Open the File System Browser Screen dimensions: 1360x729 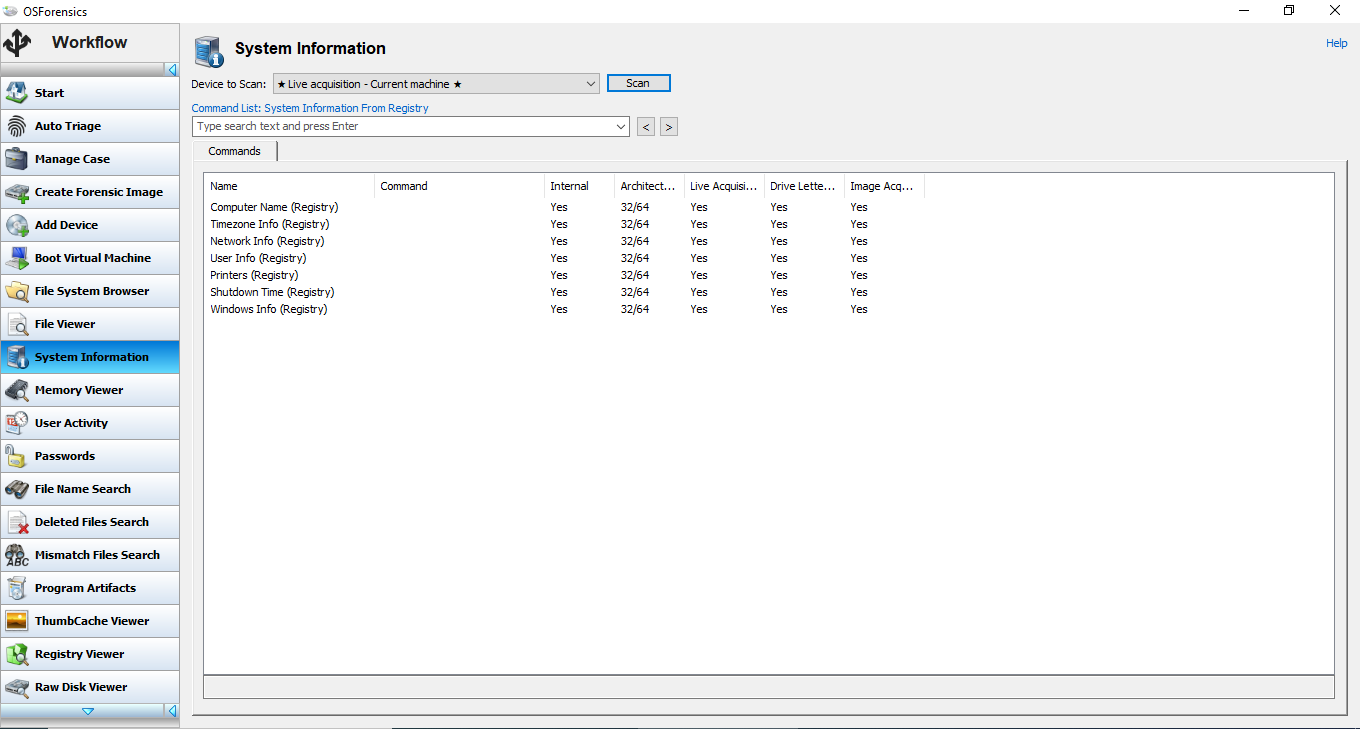[x=90, y=291]
